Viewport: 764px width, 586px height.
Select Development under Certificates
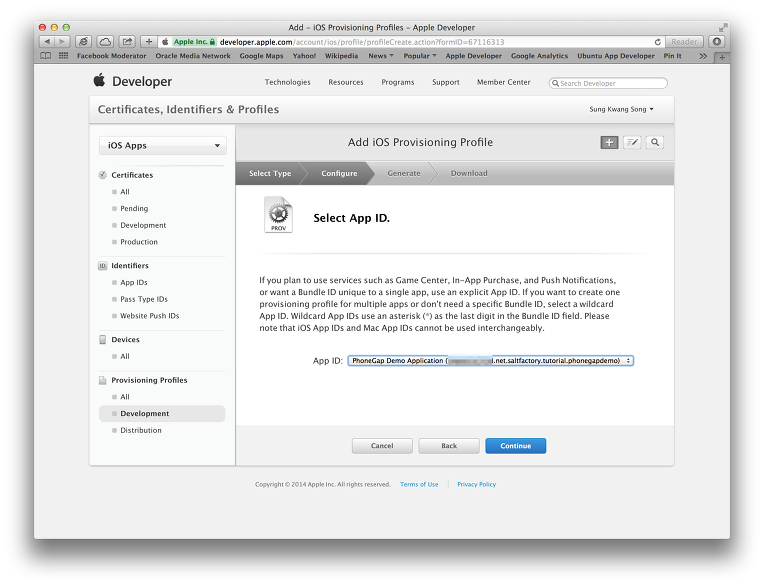pyautogui.click(x=143, y=225)
